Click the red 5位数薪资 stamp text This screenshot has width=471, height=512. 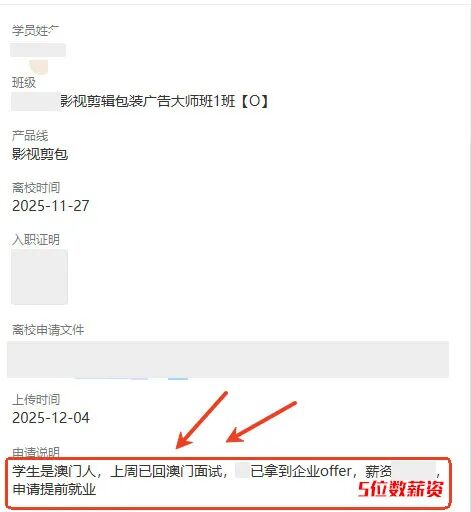coord(401,489)
